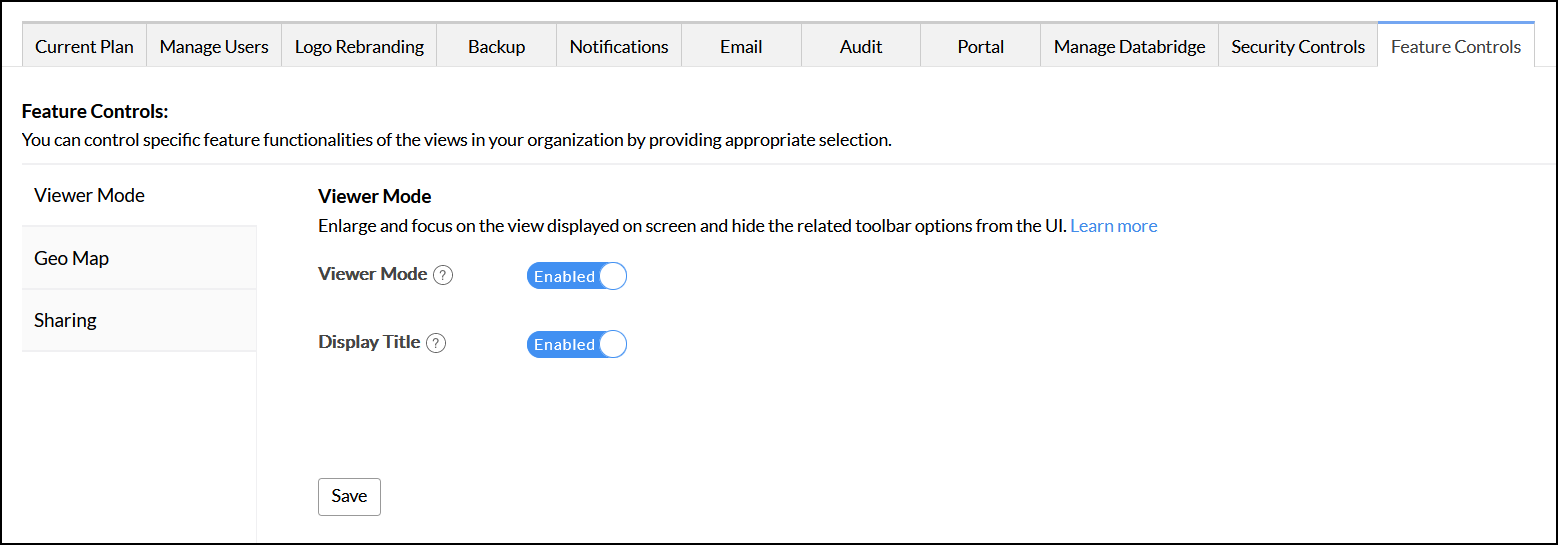
Task: Open the Current Plan tab
Action: tap(84, 46)
